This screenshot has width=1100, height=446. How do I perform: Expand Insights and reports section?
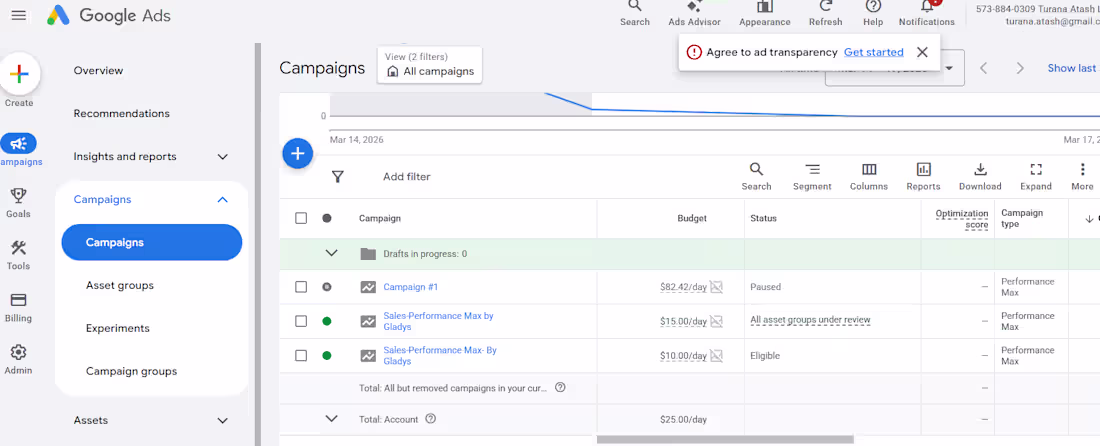coord(222,157)
